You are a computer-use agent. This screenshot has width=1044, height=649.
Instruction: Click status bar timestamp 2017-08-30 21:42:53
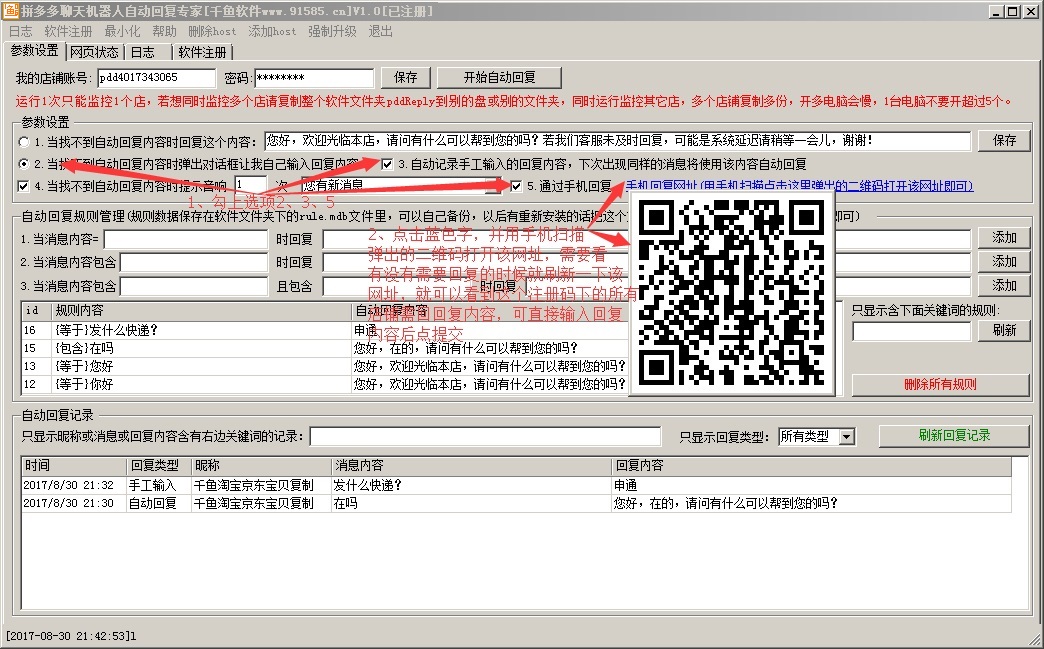(x=71, y=636)
